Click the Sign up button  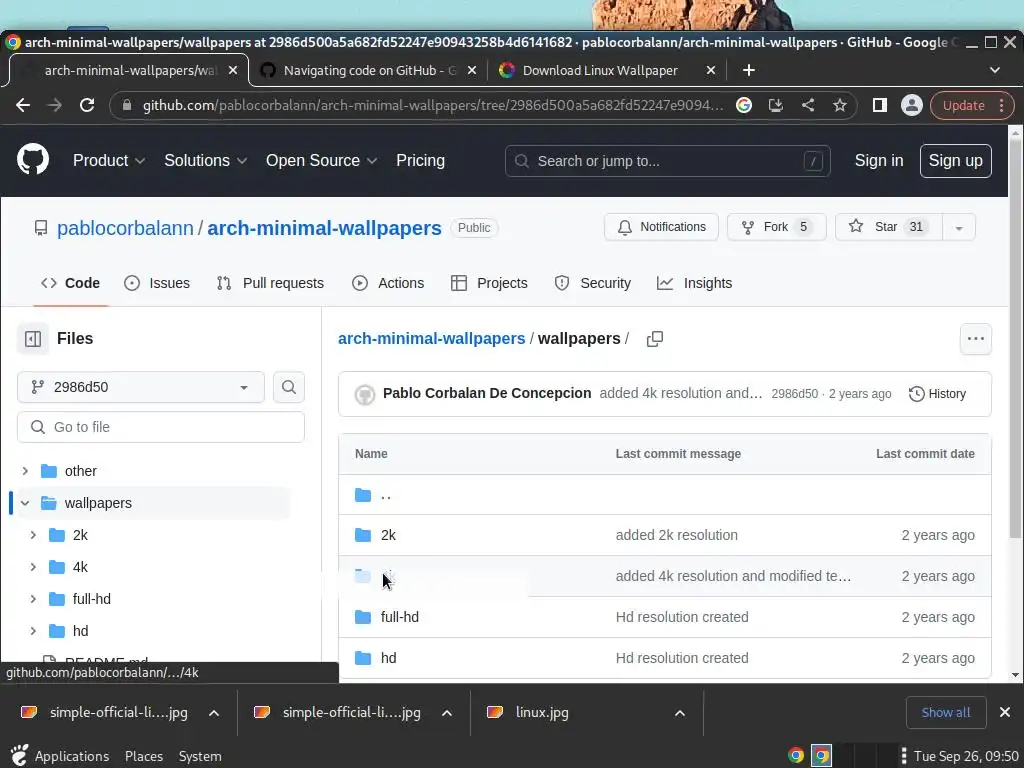[955, 161]
